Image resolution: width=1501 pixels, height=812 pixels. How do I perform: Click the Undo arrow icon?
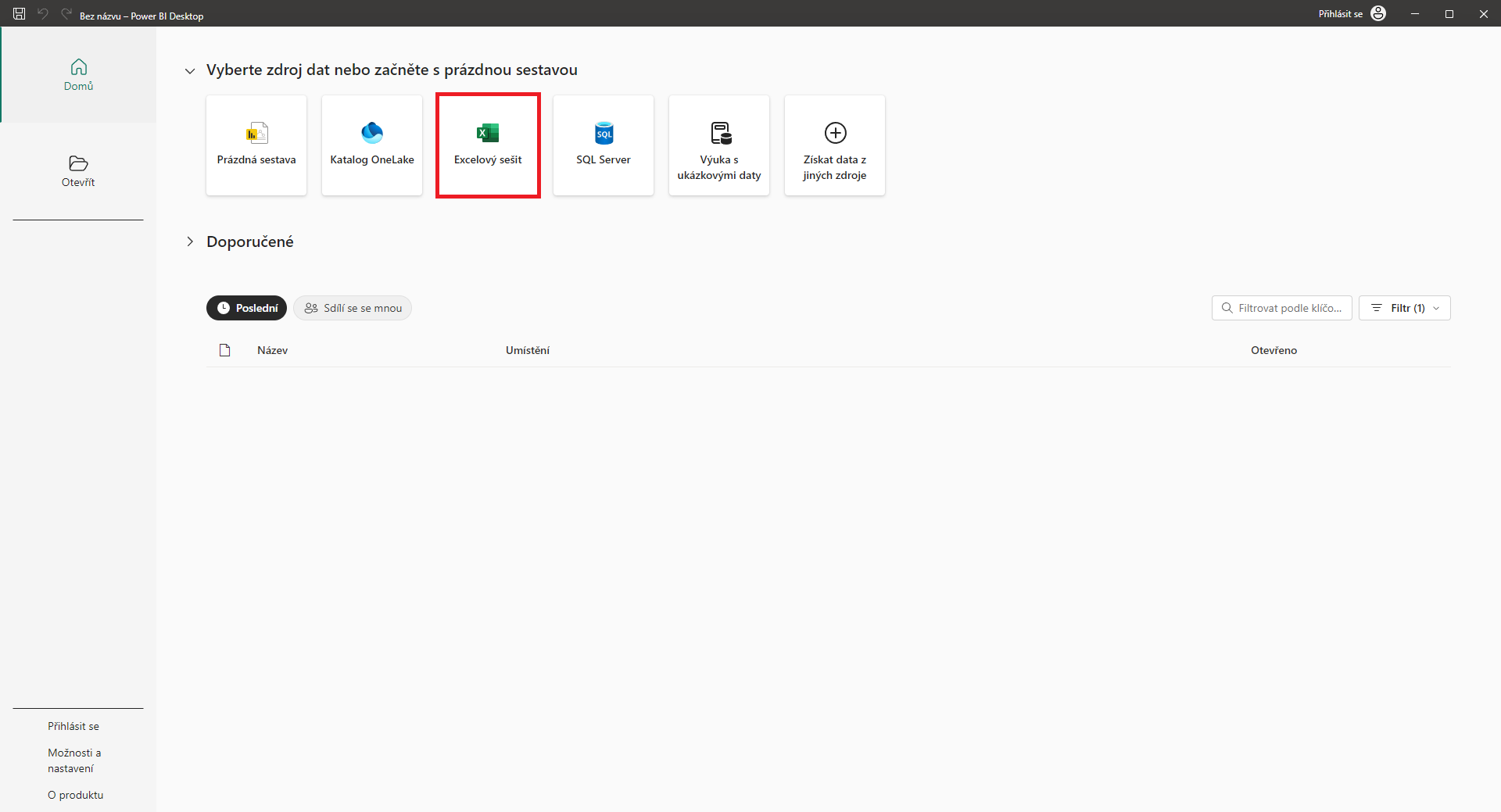click(x=43, y=13)
